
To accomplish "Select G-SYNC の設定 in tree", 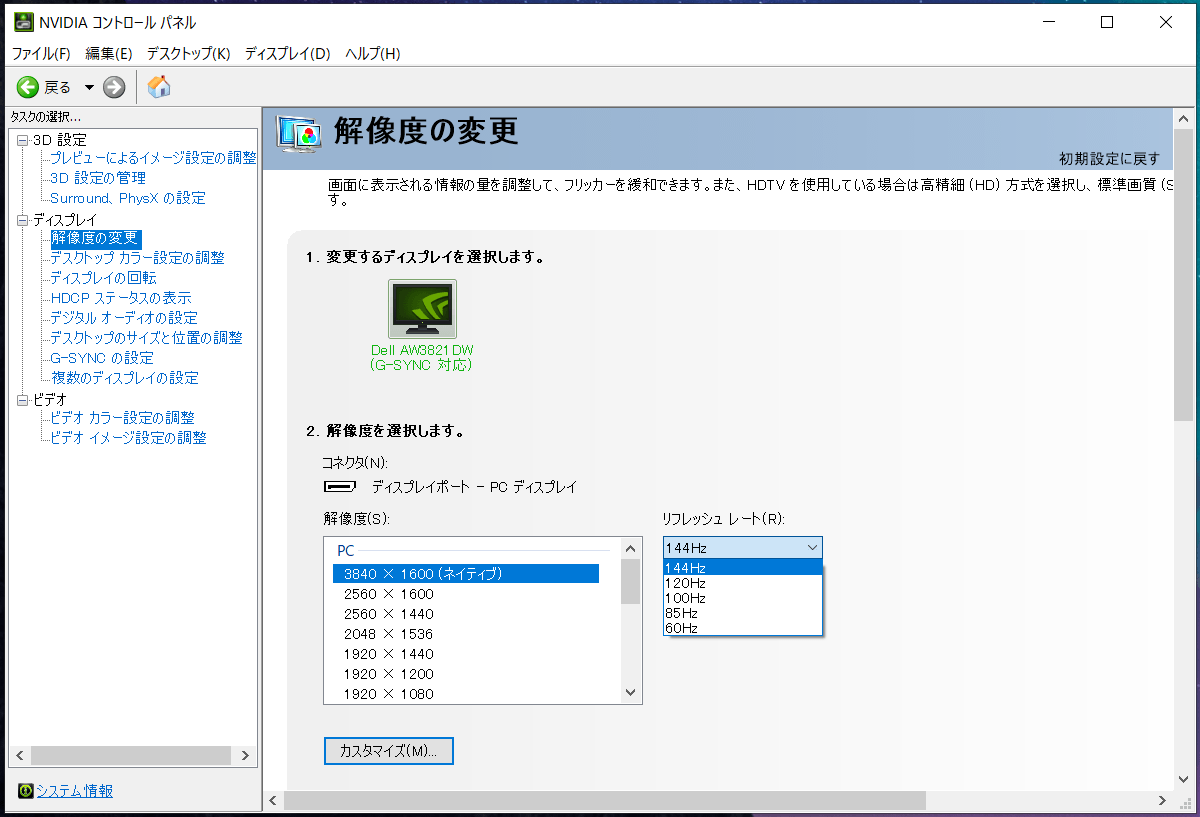I will [102, 358].
